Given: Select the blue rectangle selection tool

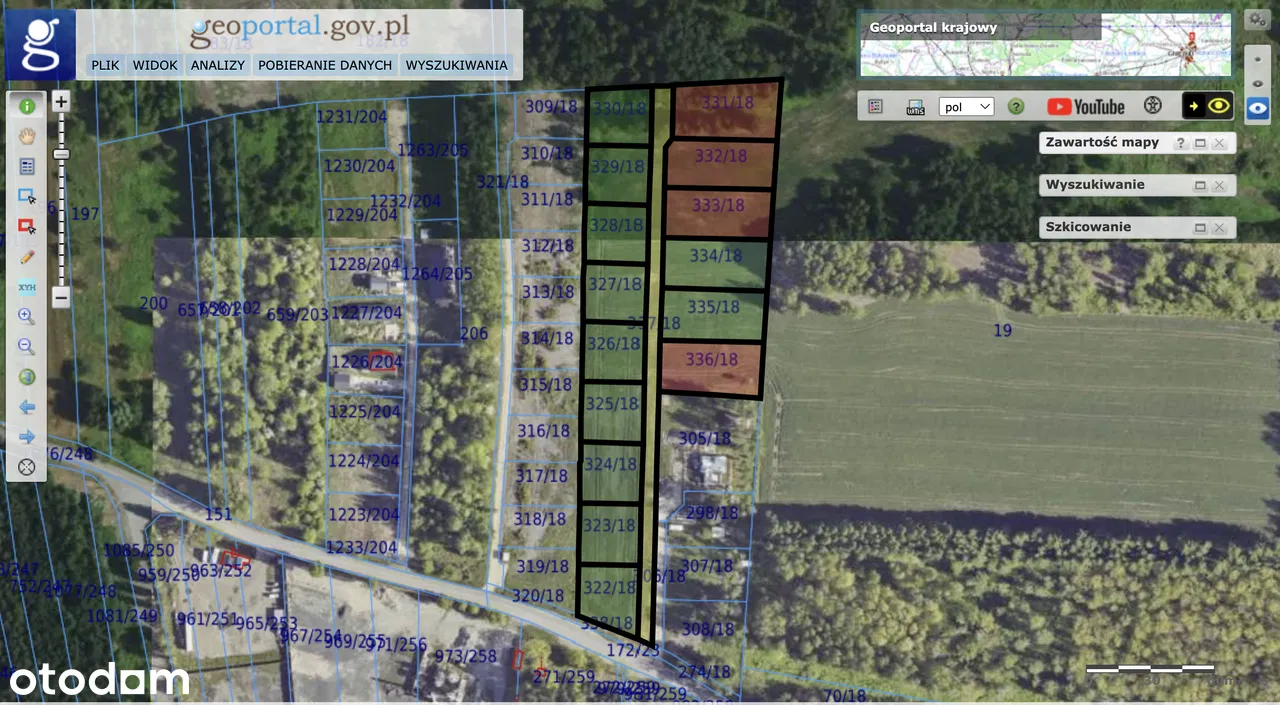Looking at the screenshot, I should [27, 196].
